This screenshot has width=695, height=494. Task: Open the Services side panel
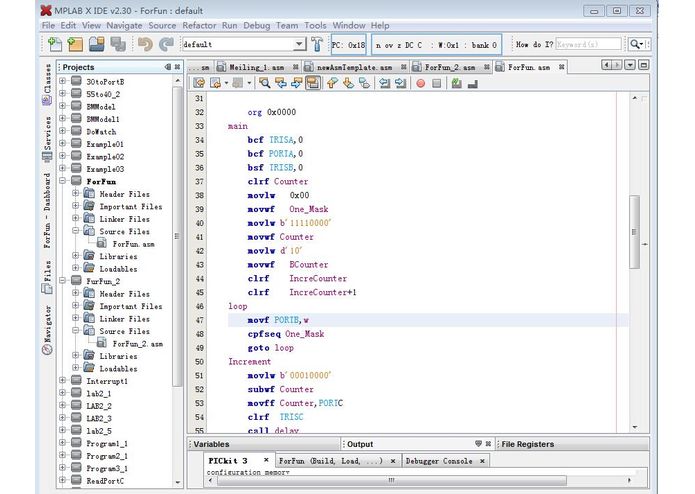pos(47,139)
